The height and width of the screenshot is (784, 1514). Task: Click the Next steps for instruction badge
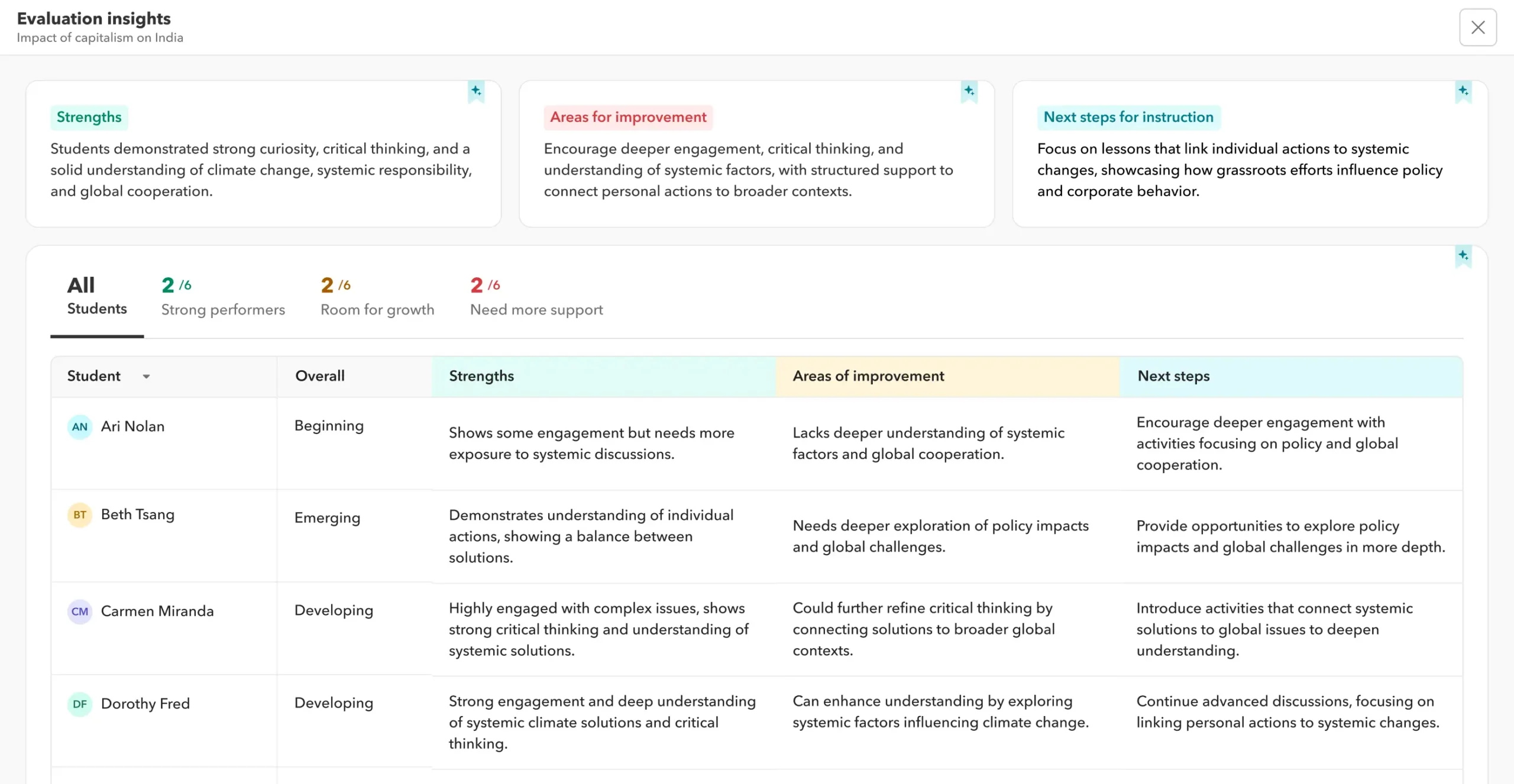[x=1128, y=117]
